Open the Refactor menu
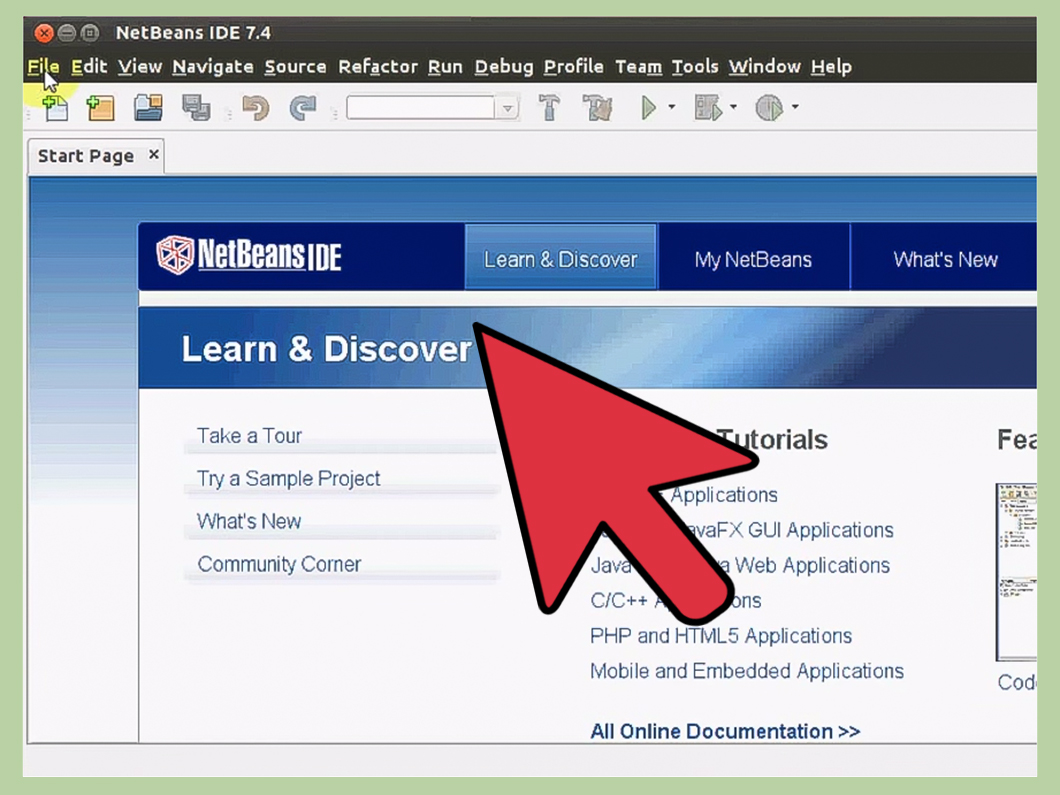The width and height of the screenshot is (1060, 795). [x=378, y=66]
